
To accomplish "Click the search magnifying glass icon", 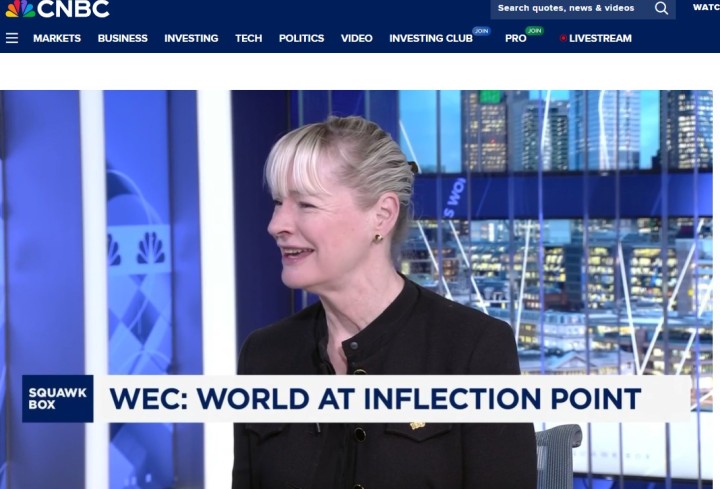I will coord(661,8).
